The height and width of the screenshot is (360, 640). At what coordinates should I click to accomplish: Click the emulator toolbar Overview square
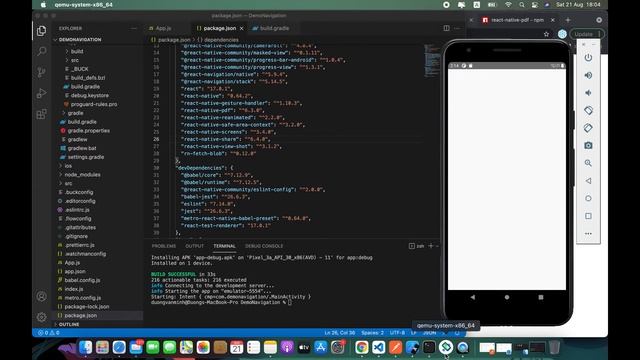(x=588, y=216)
